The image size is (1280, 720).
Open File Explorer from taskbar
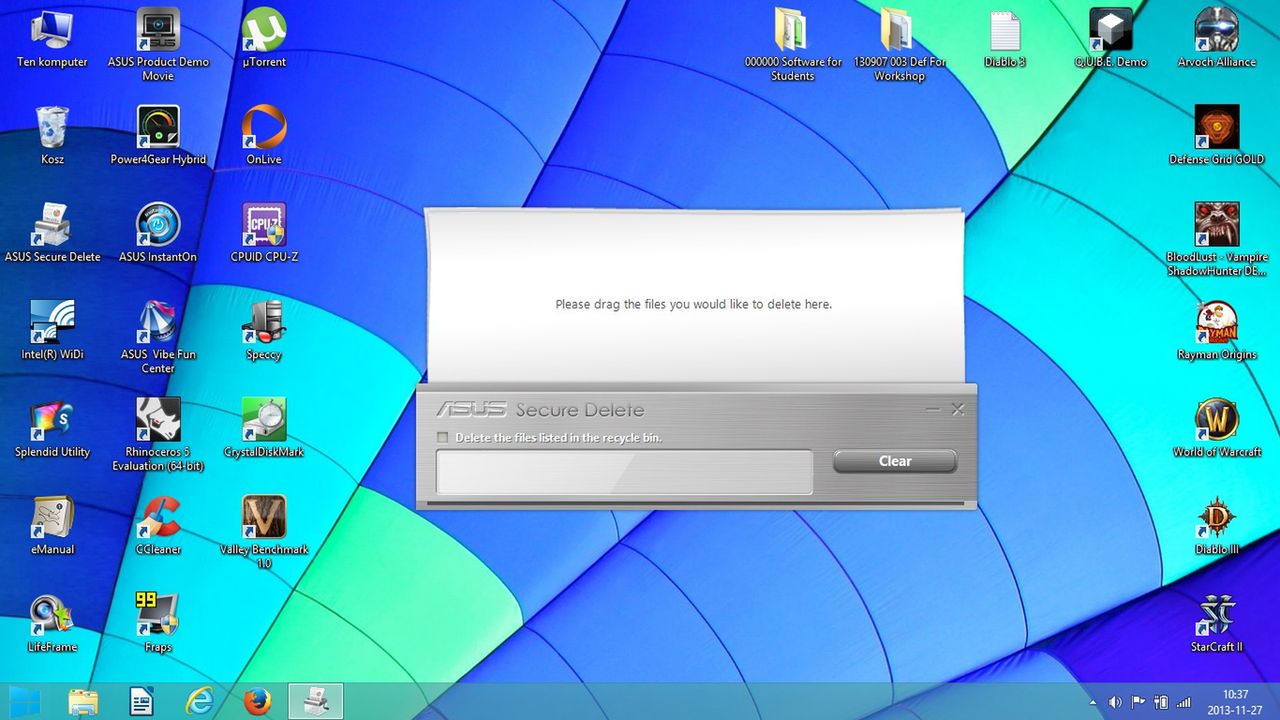(x=84, y=701)
